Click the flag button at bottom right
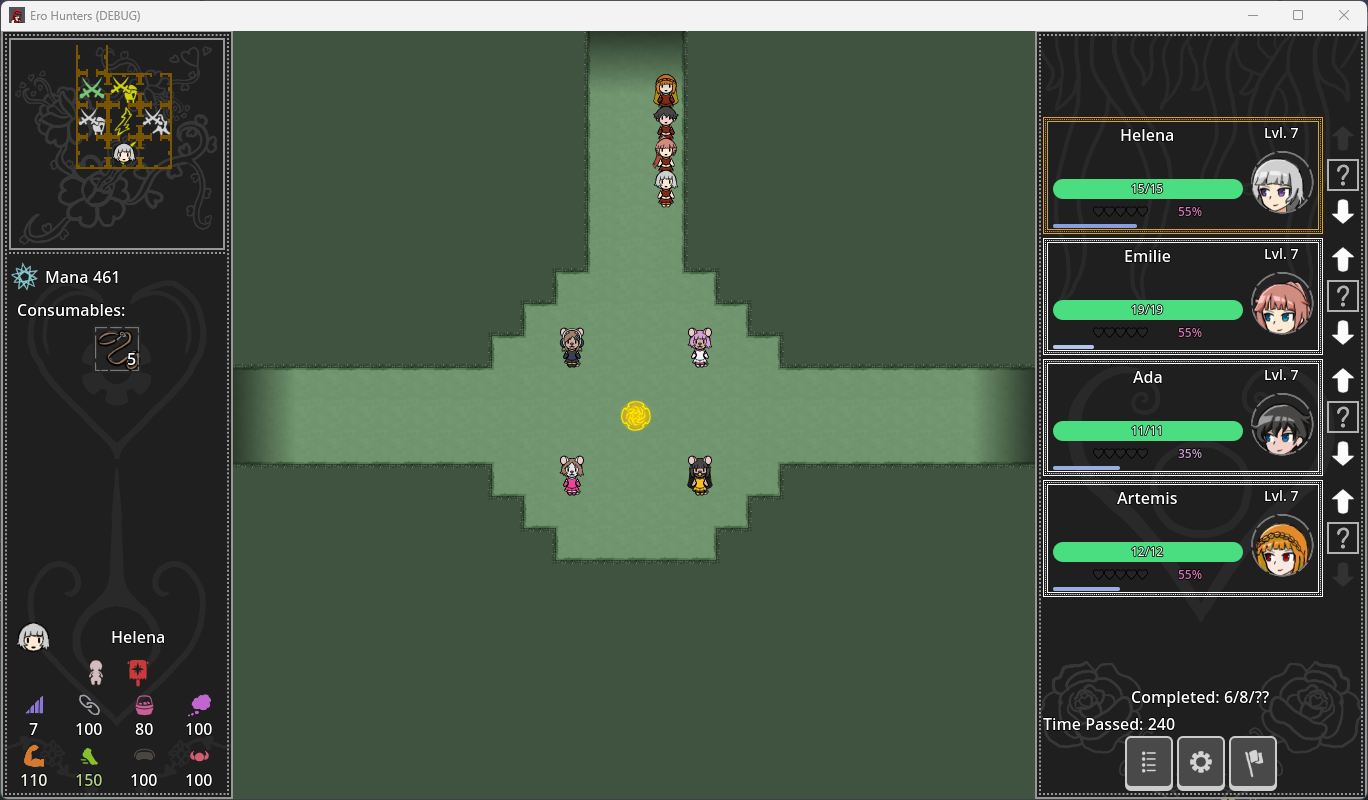The height and width of the screenshot is (800, 1368). pos(1253,762)
